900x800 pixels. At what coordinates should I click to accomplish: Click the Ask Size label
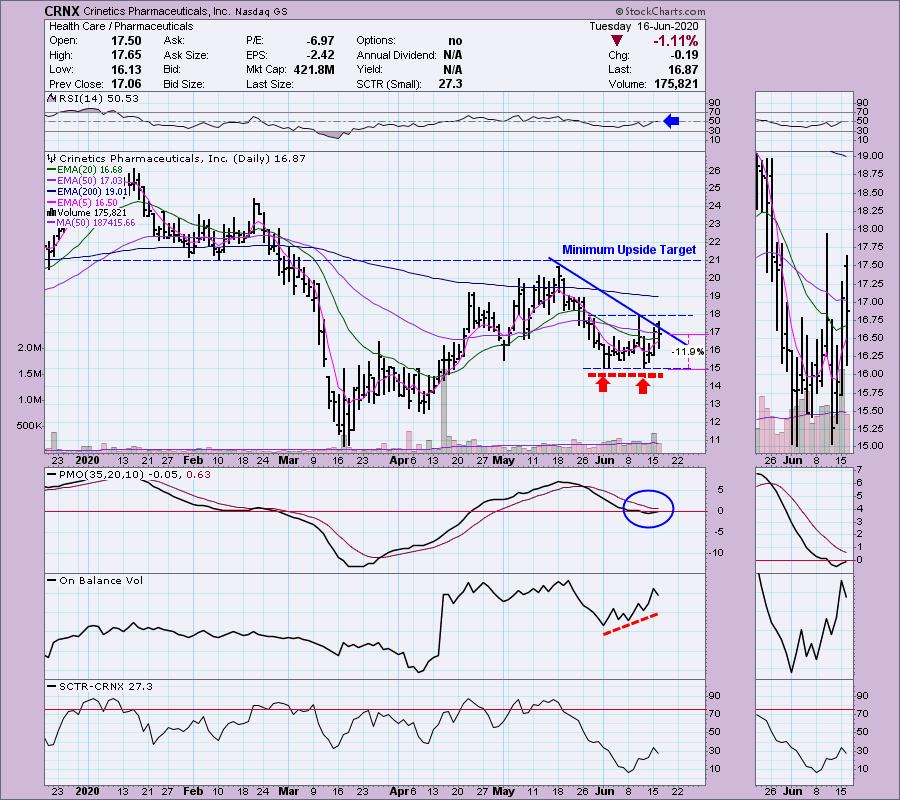tap(186, 55)
